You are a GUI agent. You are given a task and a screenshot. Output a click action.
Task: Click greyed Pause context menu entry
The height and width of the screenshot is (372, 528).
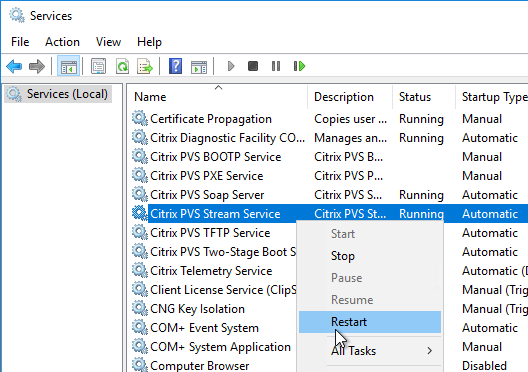[370, 278]
